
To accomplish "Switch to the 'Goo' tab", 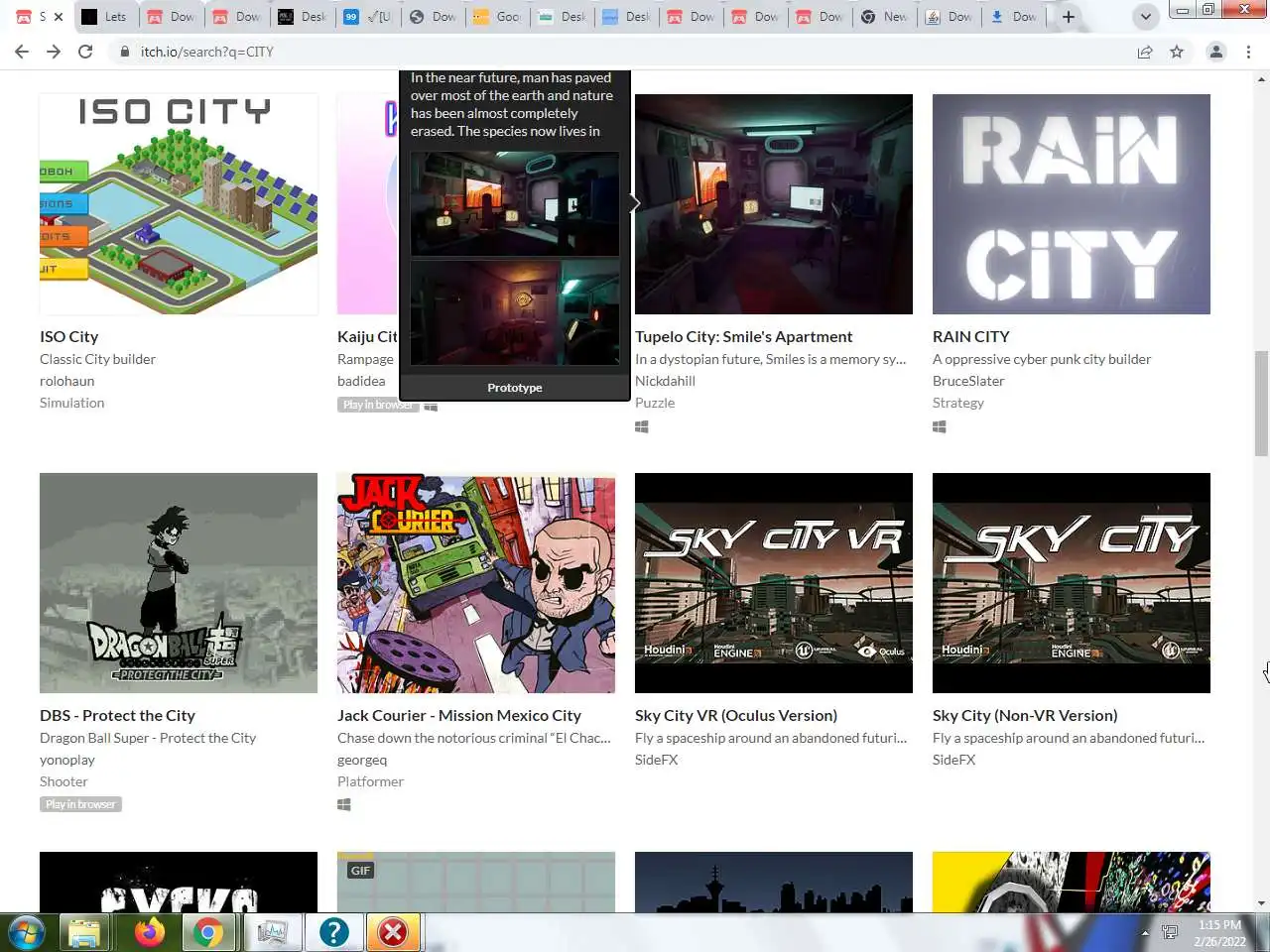I will pos(498,17).
